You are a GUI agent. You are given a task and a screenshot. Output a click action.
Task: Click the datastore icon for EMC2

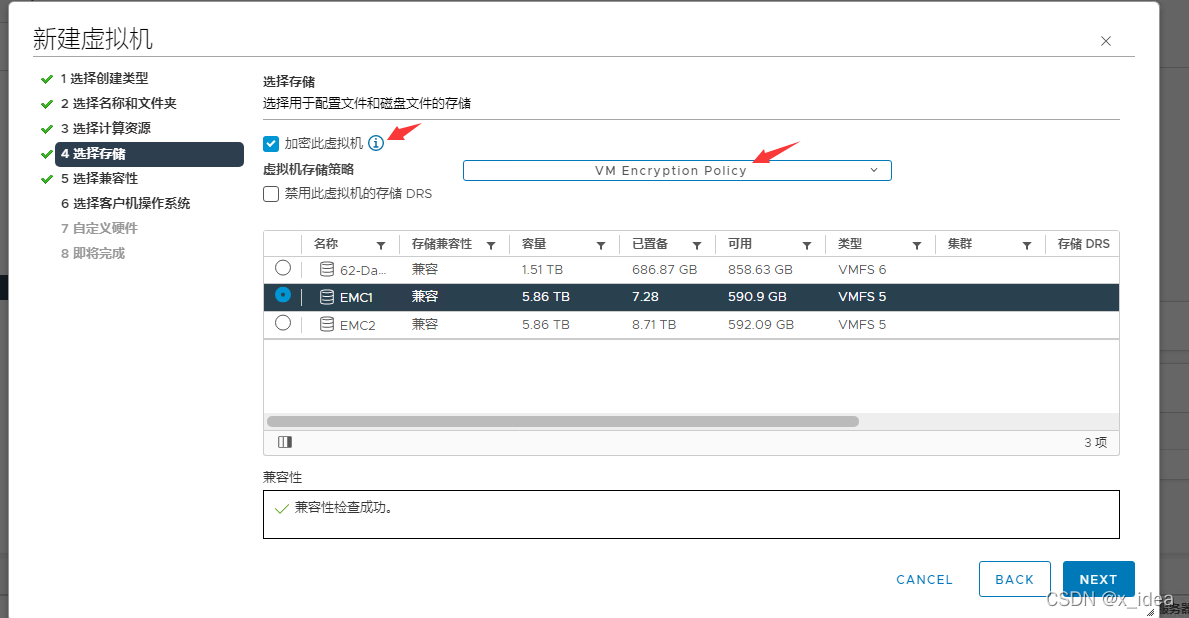327,325
